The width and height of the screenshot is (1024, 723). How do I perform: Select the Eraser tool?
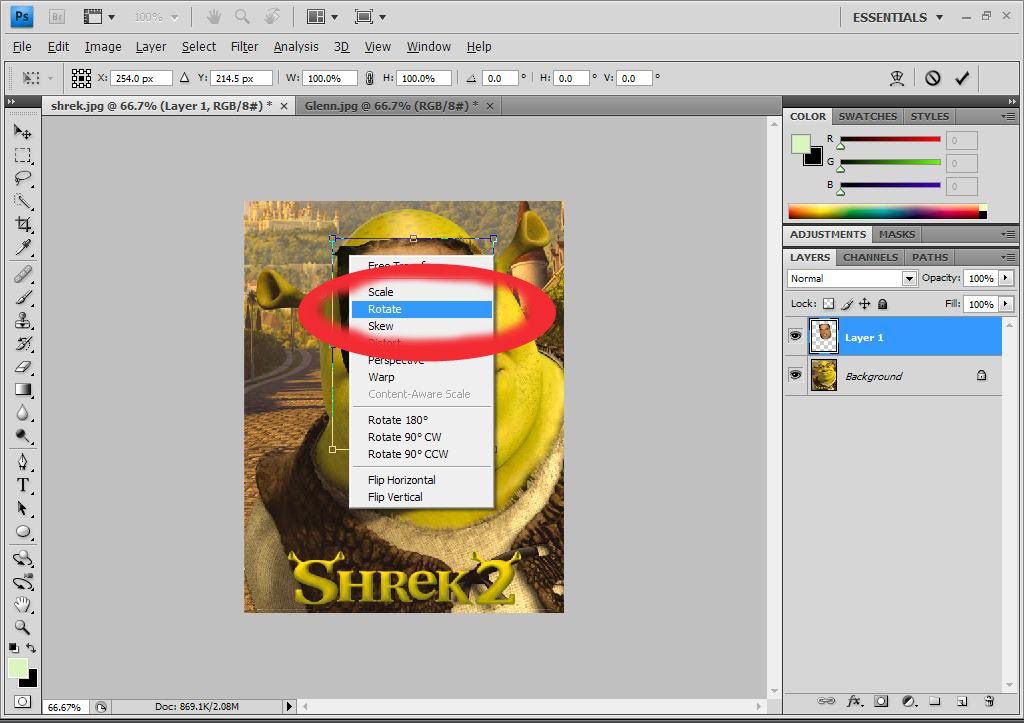coord(23,366)
